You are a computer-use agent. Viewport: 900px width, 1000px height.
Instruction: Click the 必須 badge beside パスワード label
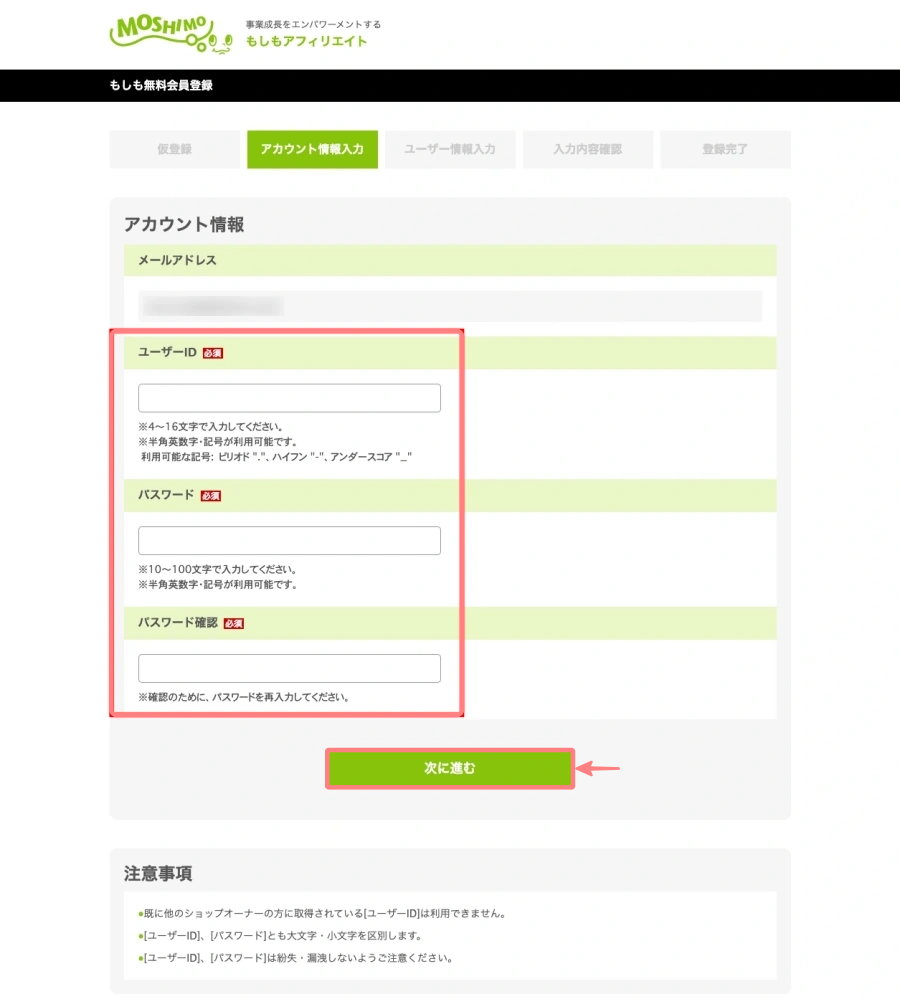pos(211,496)
